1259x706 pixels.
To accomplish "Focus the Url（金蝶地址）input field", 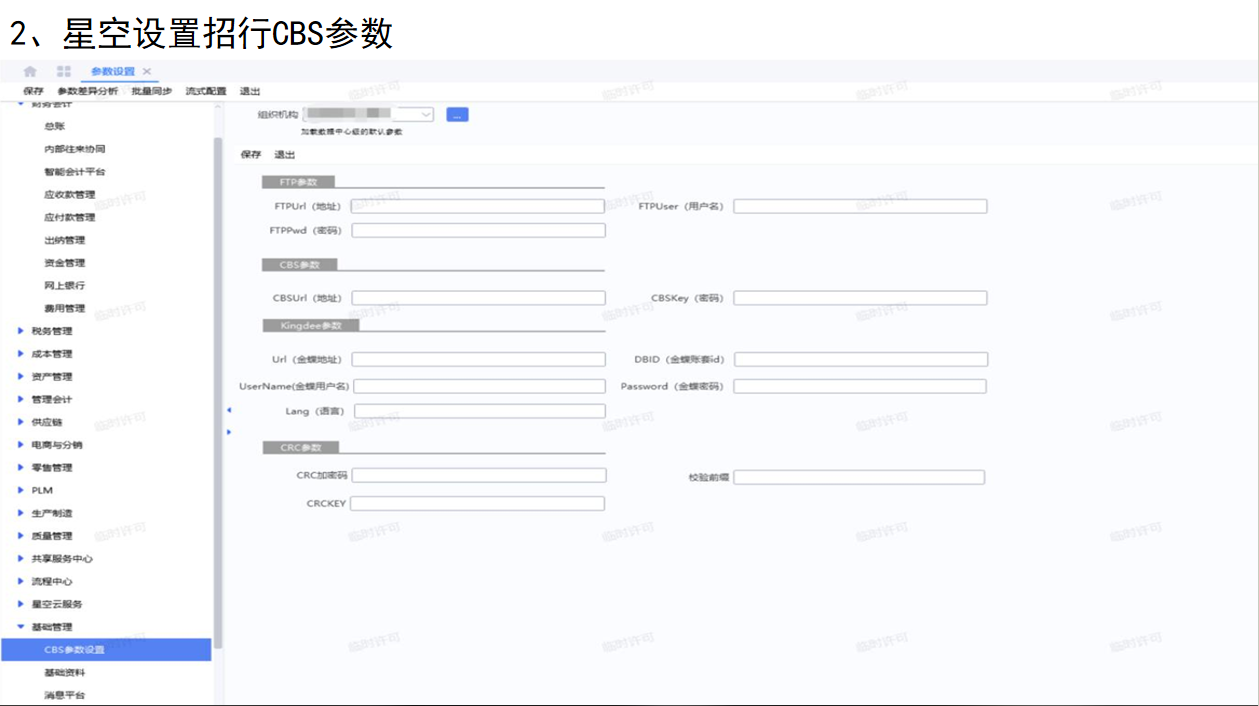I will click(x=478, y=359).
